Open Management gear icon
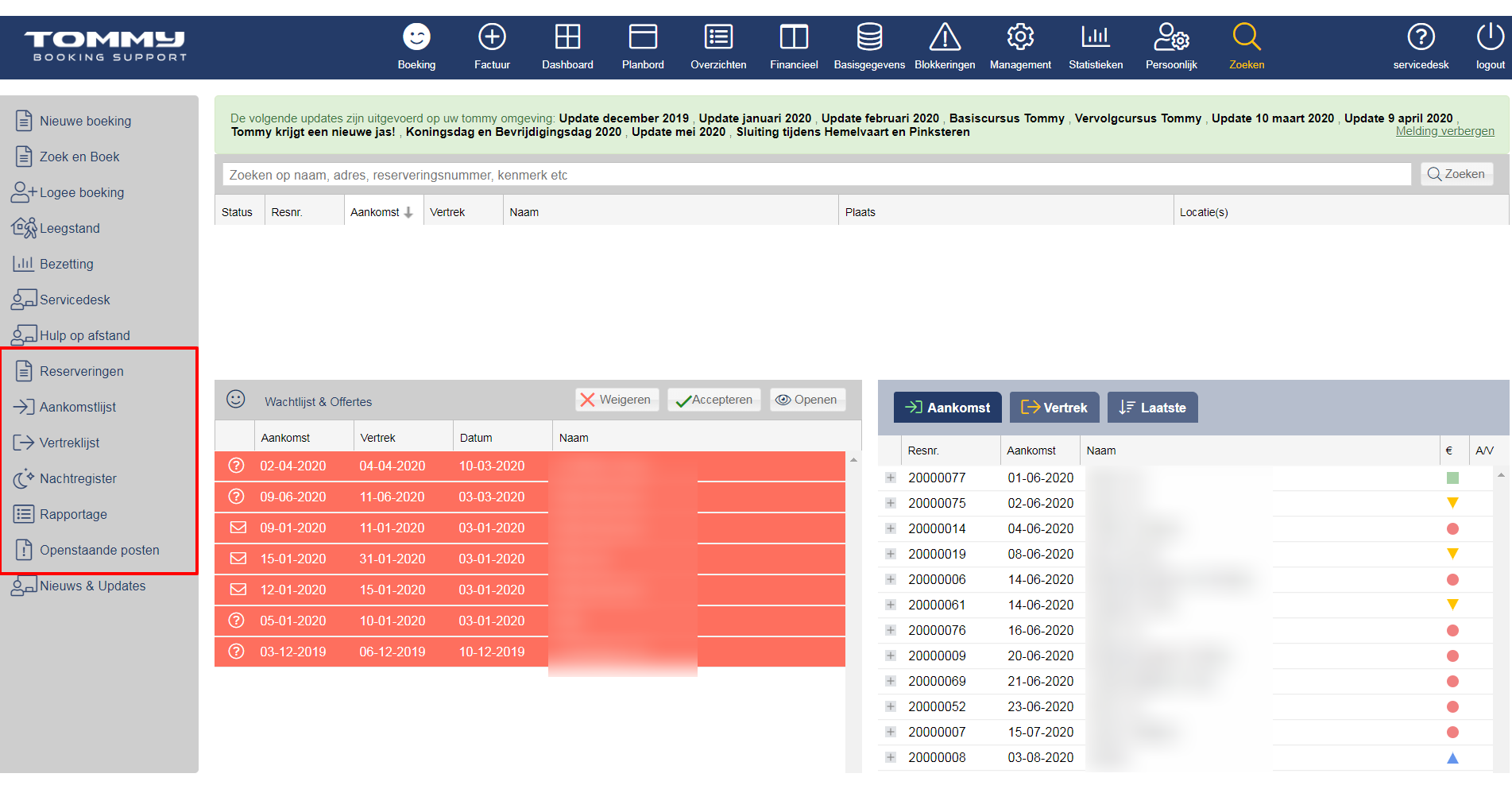1512x789 pixels. pos(1020,37)
